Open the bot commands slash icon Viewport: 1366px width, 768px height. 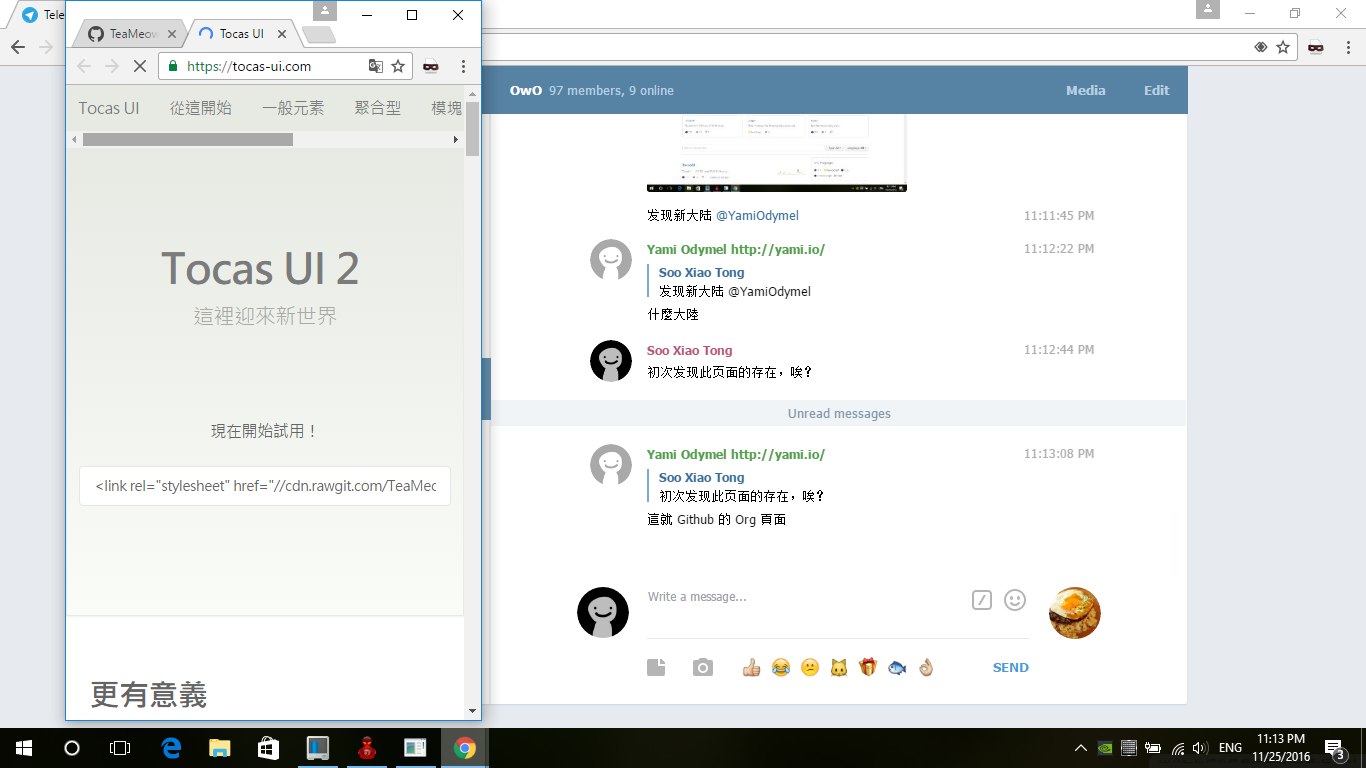[982, 600]
